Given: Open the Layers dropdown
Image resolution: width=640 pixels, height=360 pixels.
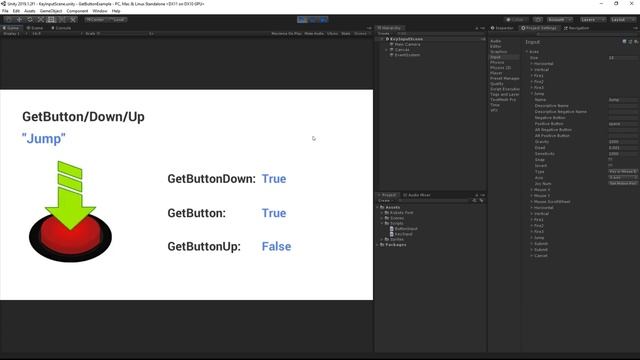Looking at the screenshot, I should tap(592, 20).
